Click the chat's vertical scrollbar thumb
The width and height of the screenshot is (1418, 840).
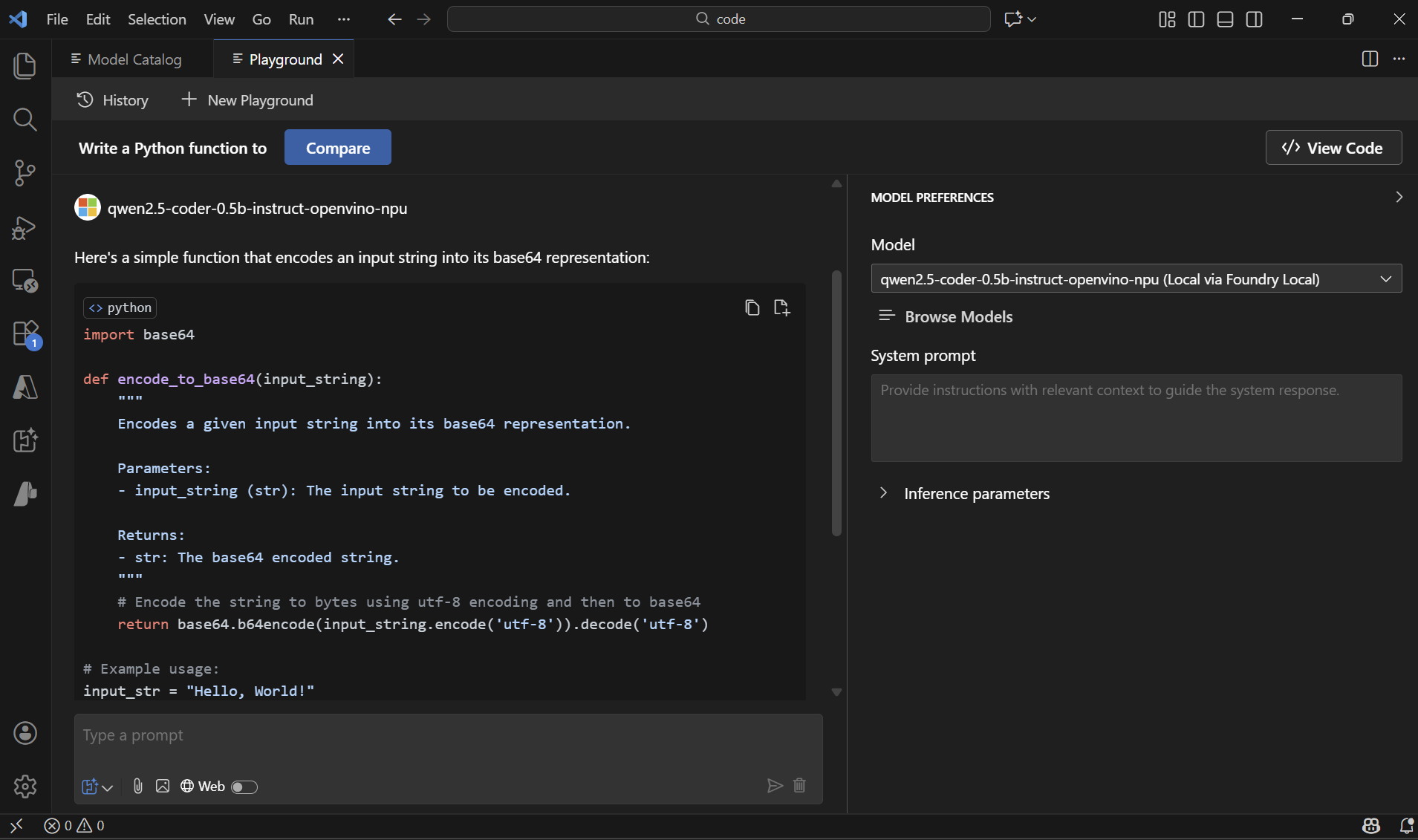click(x=836, y=403)
